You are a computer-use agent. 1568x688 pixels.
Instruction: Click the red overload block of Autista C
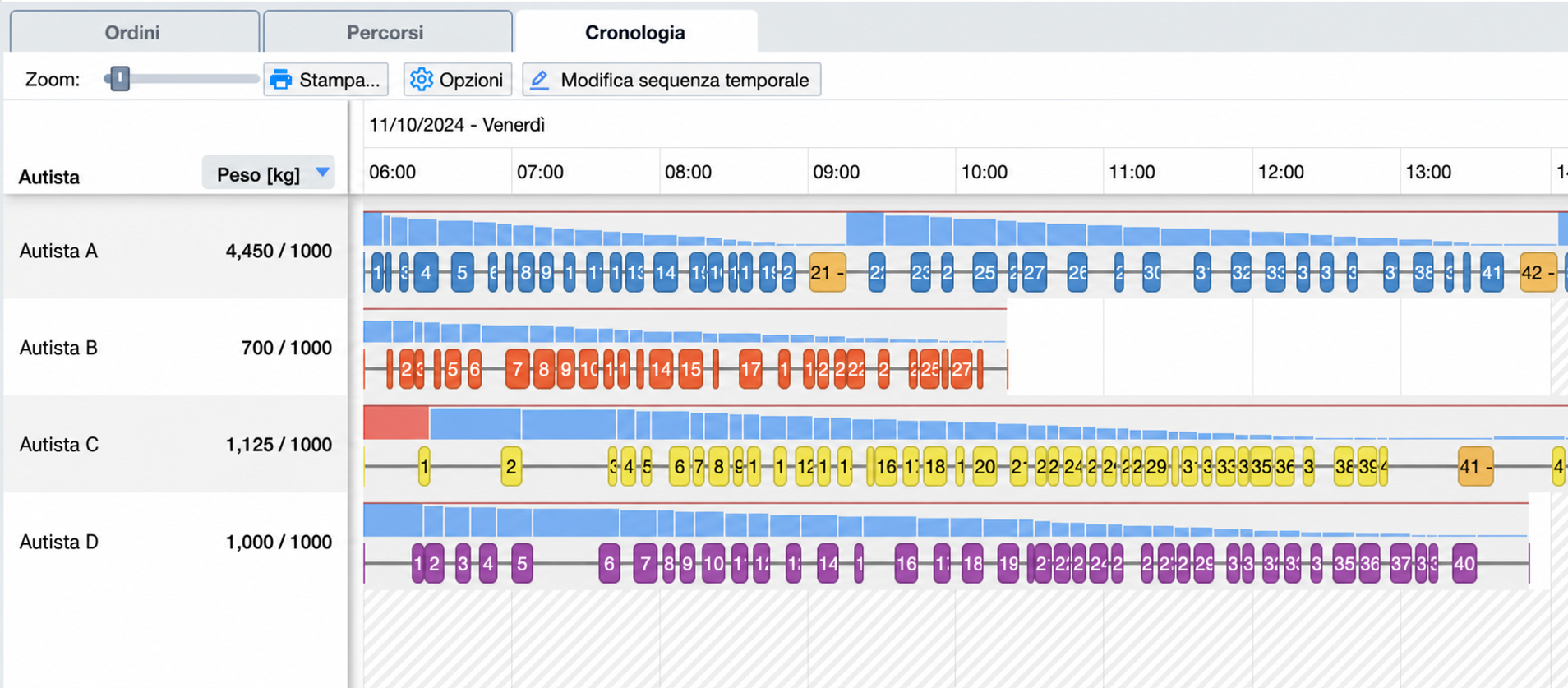pos(396,422)
